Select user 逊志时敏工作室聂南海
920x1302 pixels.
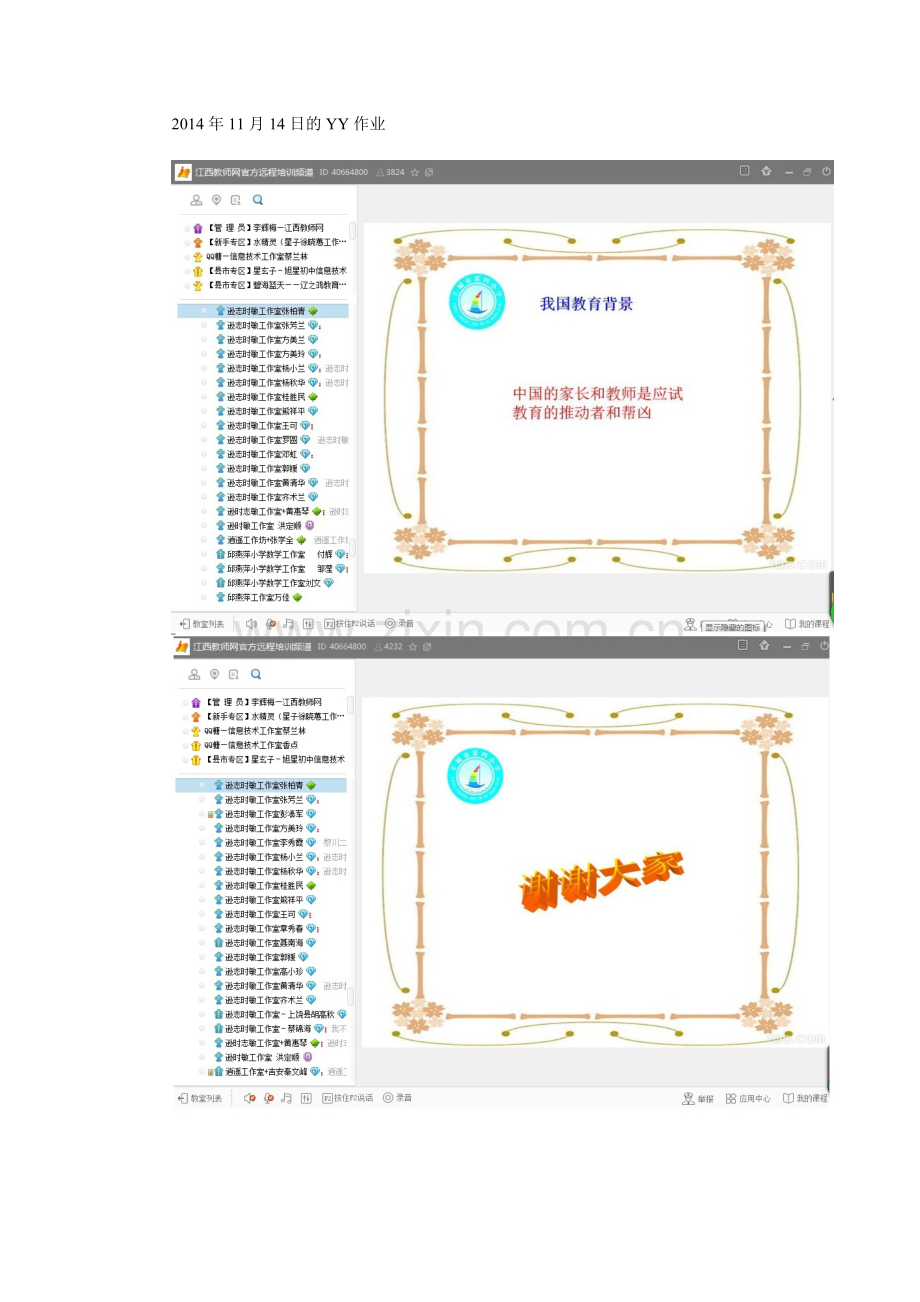tap(265, 943)
